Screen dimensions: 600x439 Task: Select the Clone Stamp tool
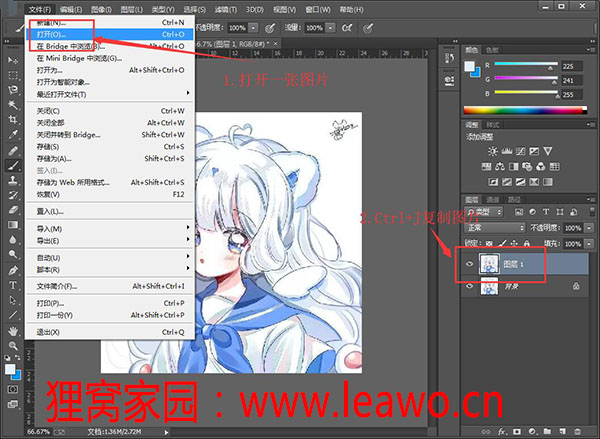coord(13,180)
